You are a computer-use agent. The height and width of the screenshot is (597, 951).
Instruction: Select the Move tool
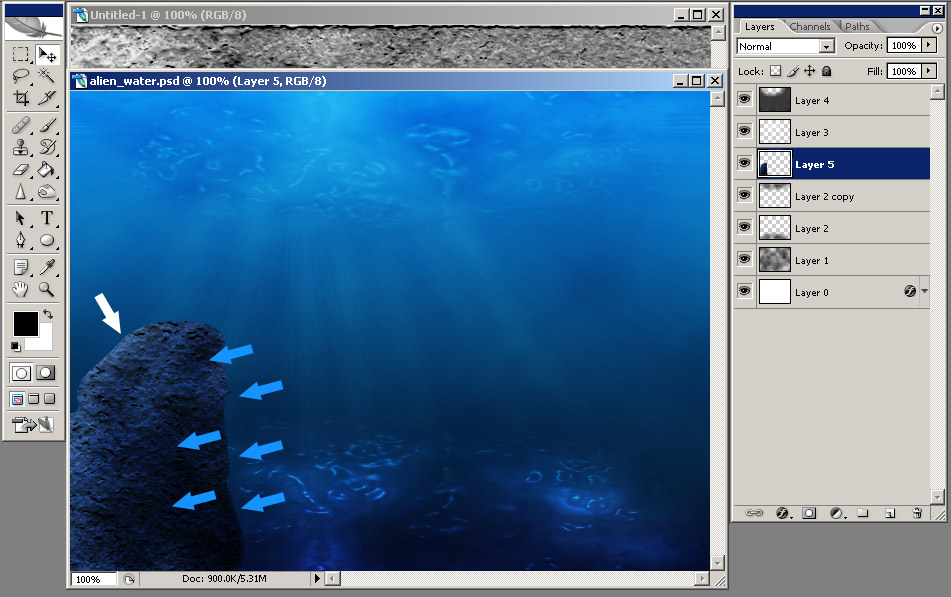(47, 55)
